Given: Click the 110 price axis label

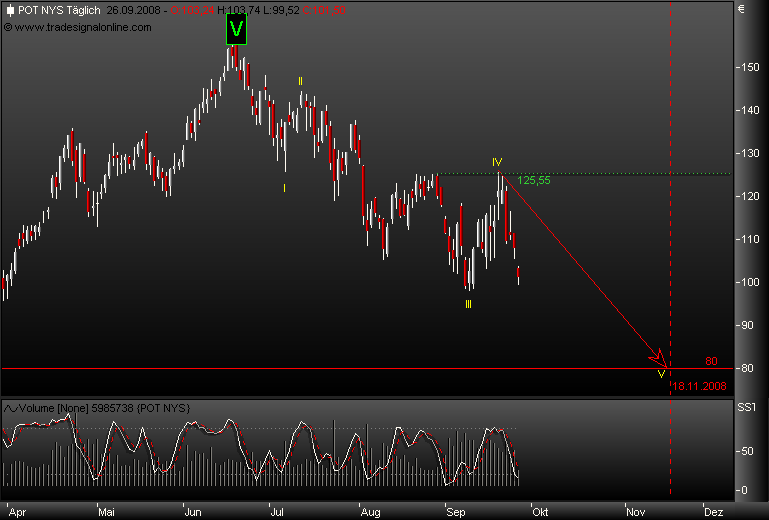Looking at the screenshot, I should pyautogui.click(x=748, y=239).
